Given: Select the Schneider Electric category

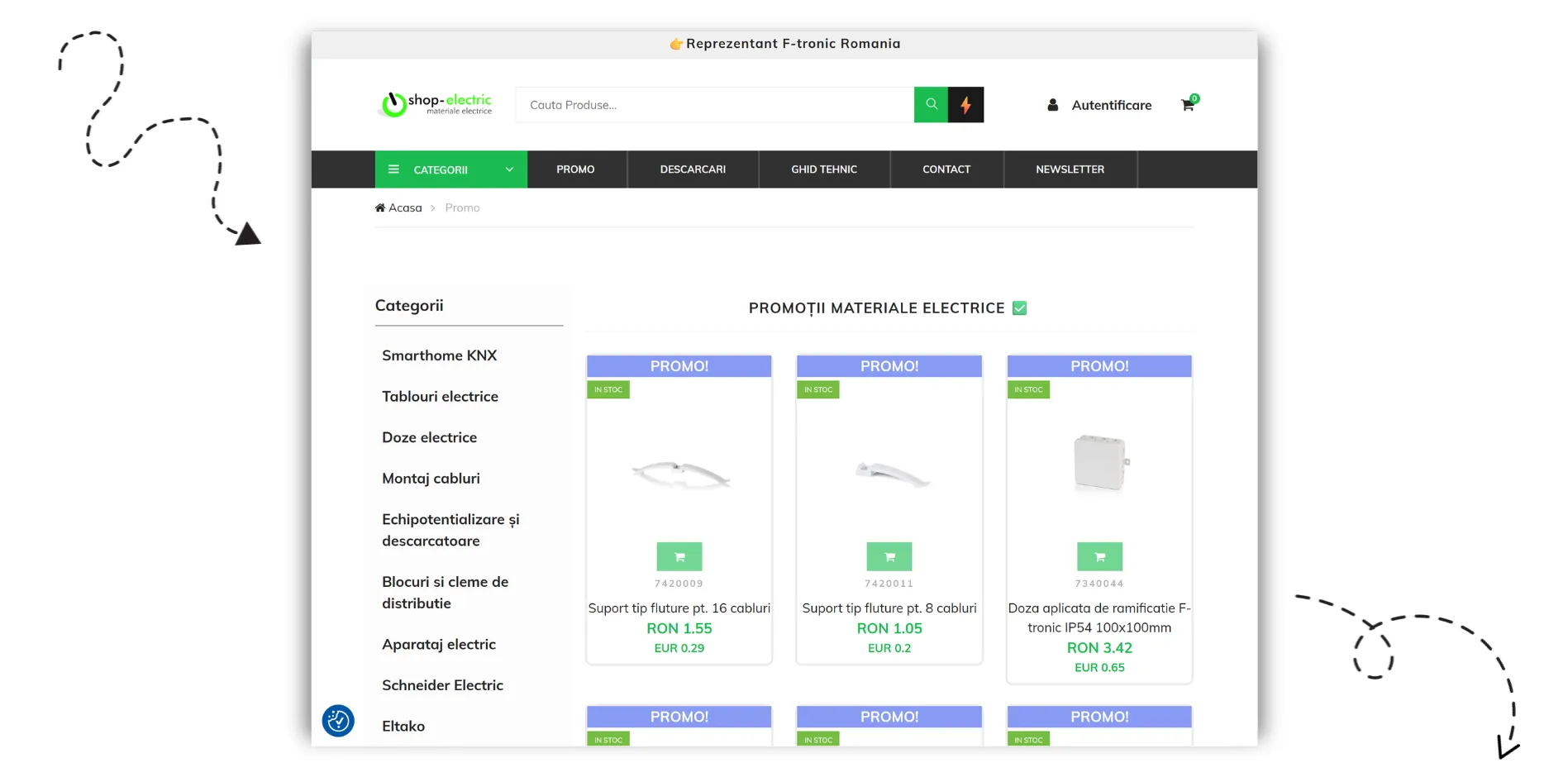Looking at the screenshot, I should (442, 685).
